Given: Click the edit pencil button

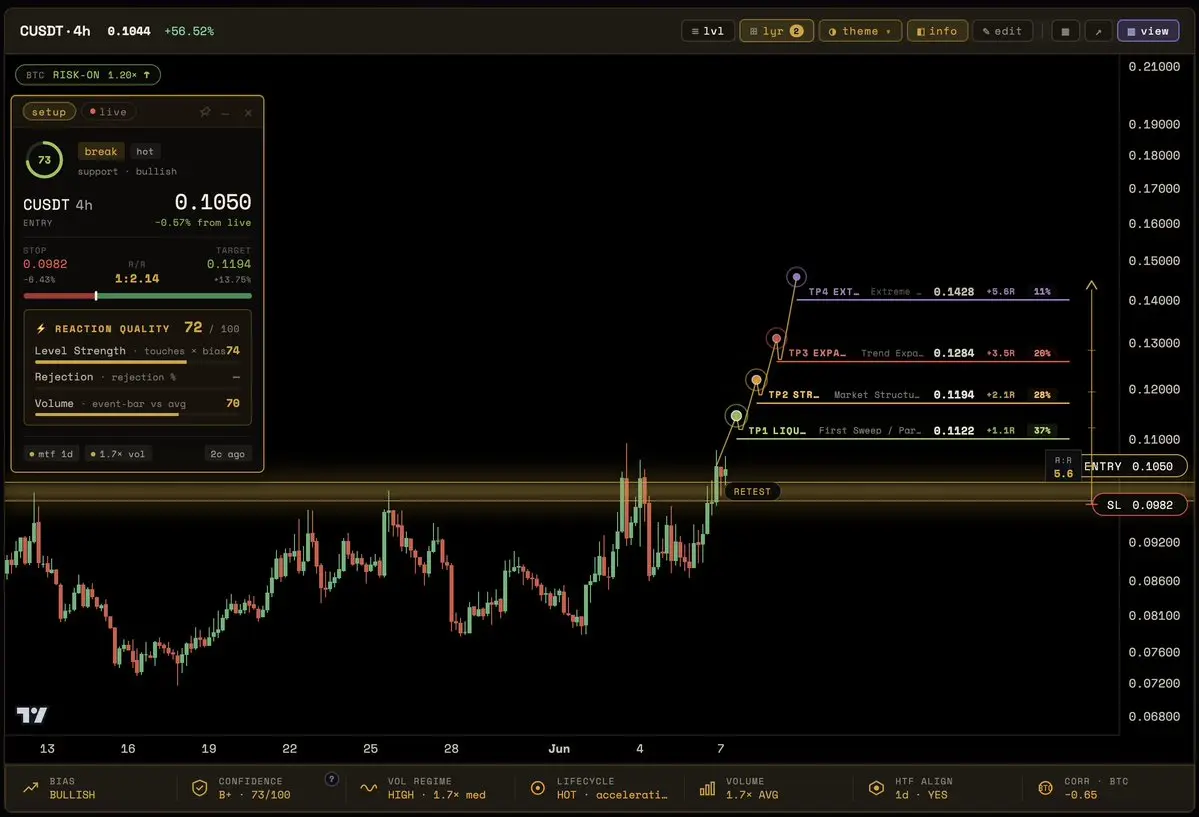Looking at the screenshot, I should 1002,31.
